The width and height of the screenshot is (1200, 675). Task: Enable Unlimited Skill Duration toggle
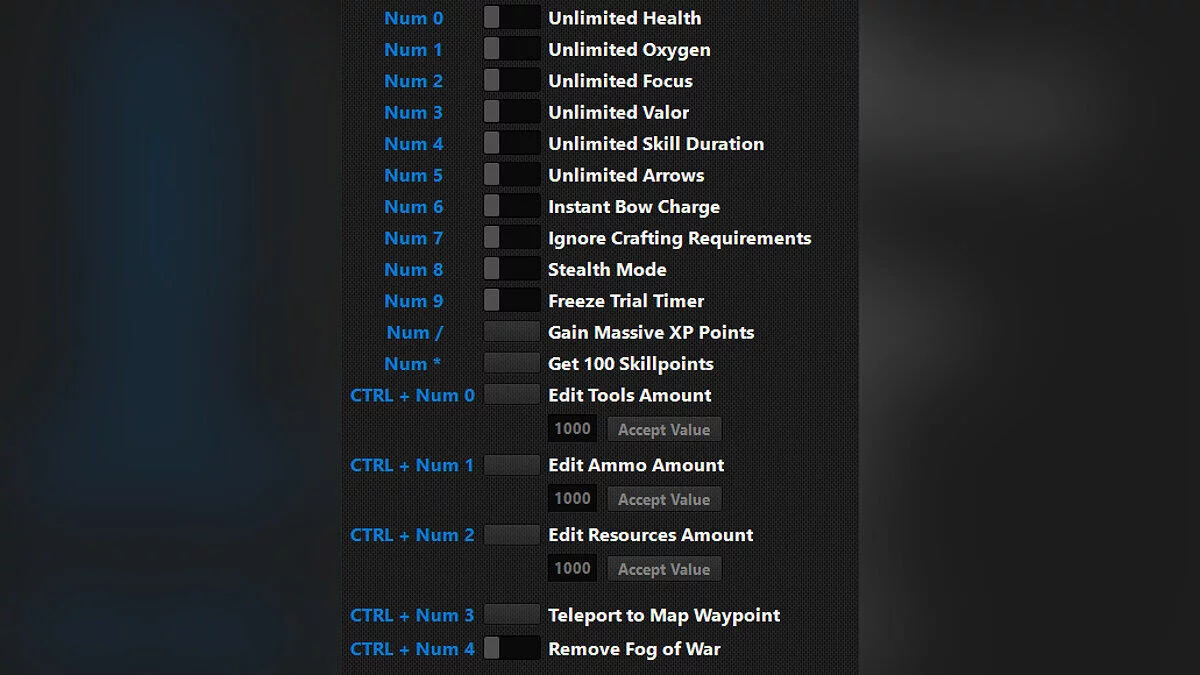pos(511,144)
